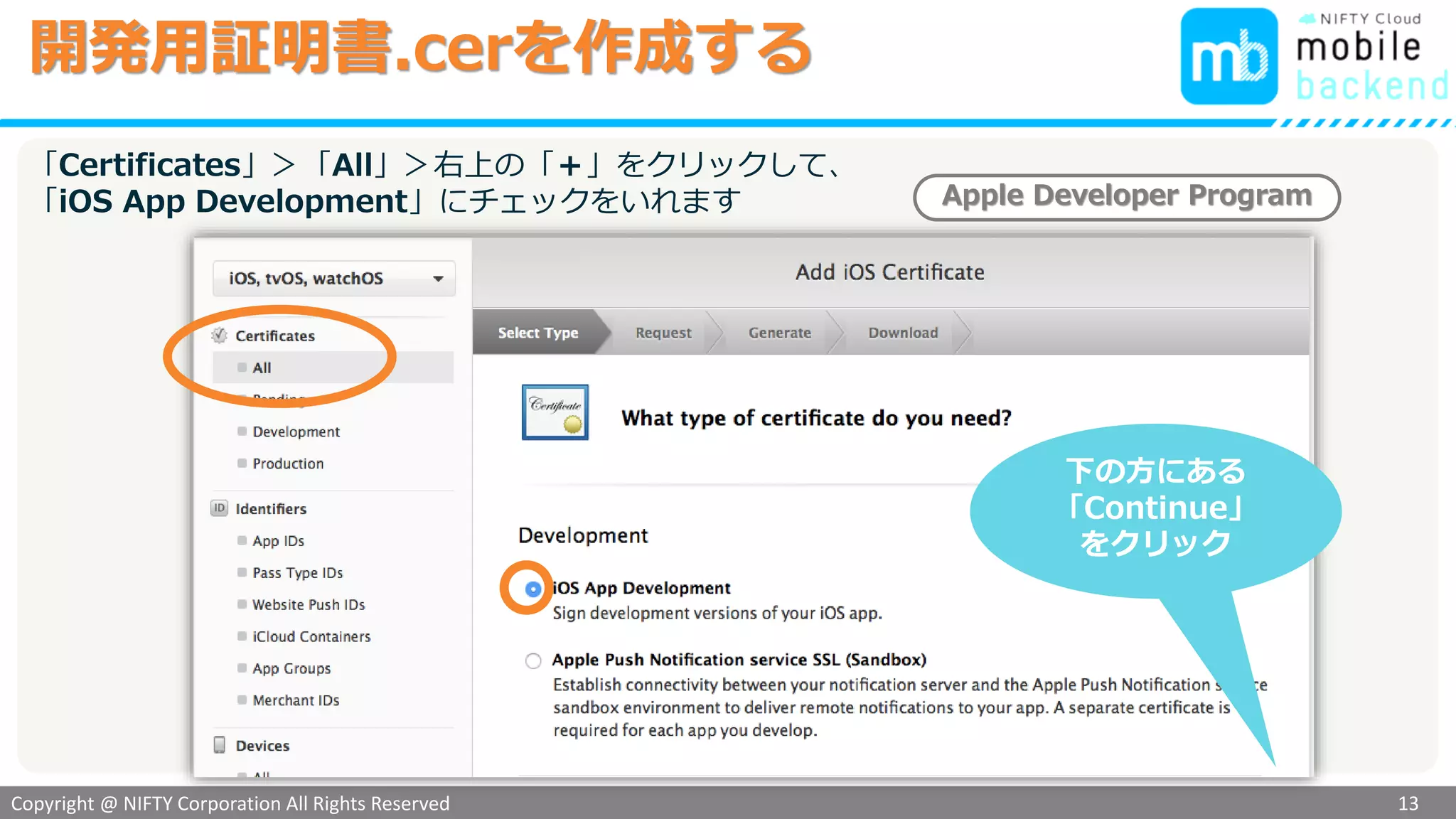
Task: Click 'What type of certificate do you need?' text
Action: tap(816, 418)
